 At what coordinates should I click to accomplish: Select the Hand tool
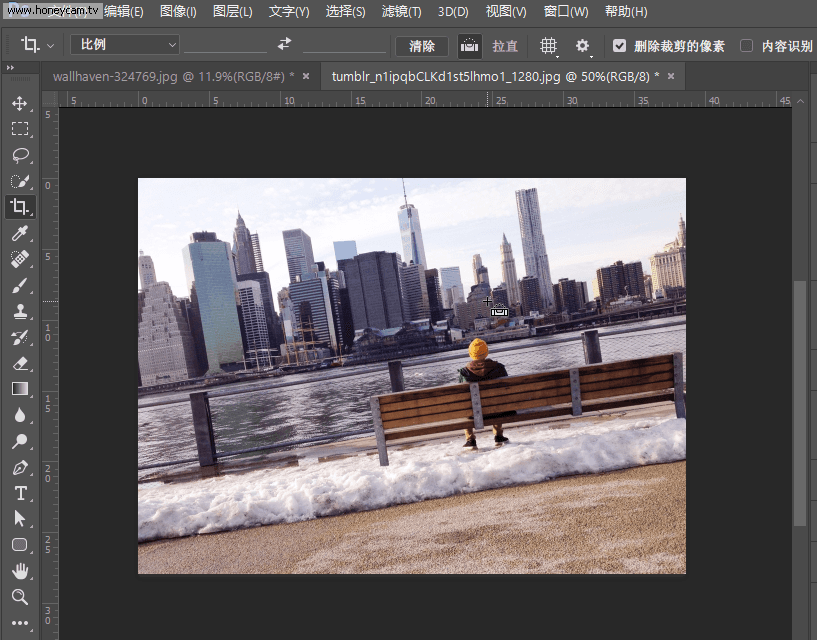[x=19, y=571]
